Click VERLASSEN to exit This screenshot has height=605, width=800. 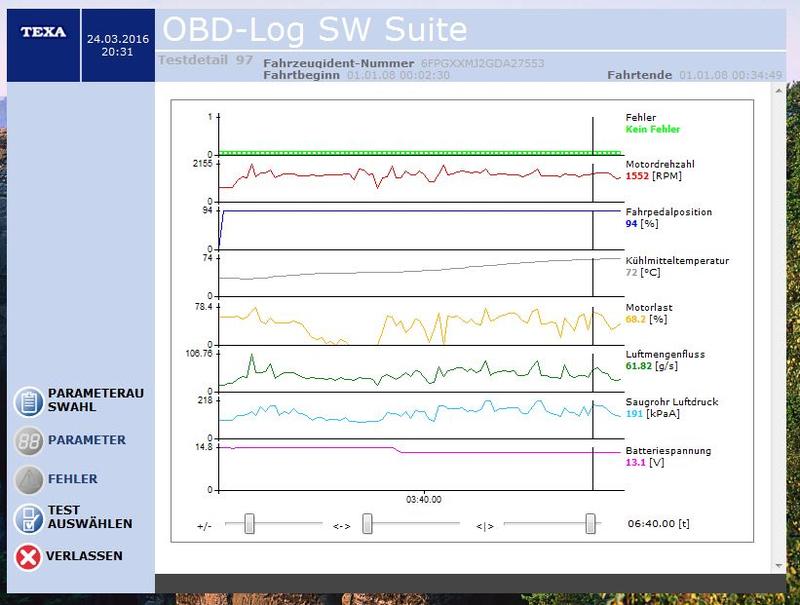coord(84,556)
